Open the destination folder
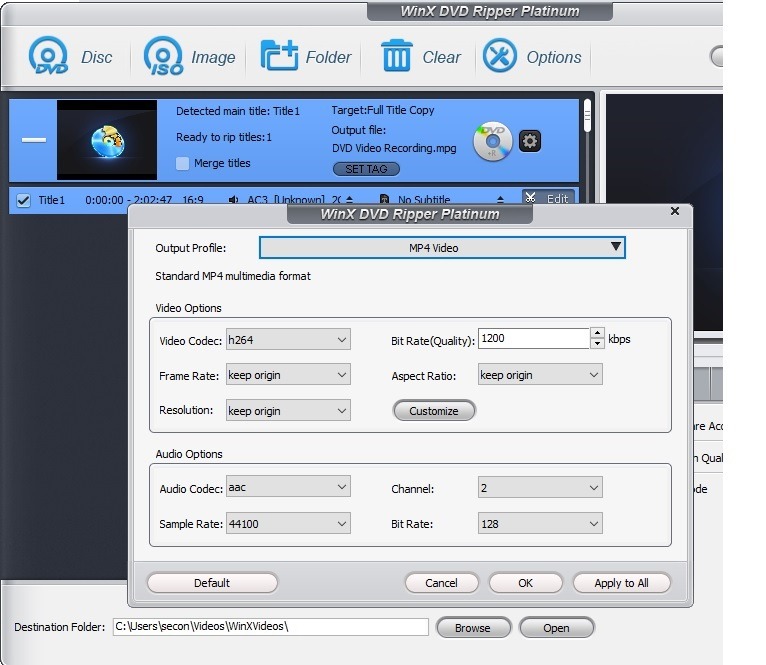766x665 pixels. coord(556,627)
